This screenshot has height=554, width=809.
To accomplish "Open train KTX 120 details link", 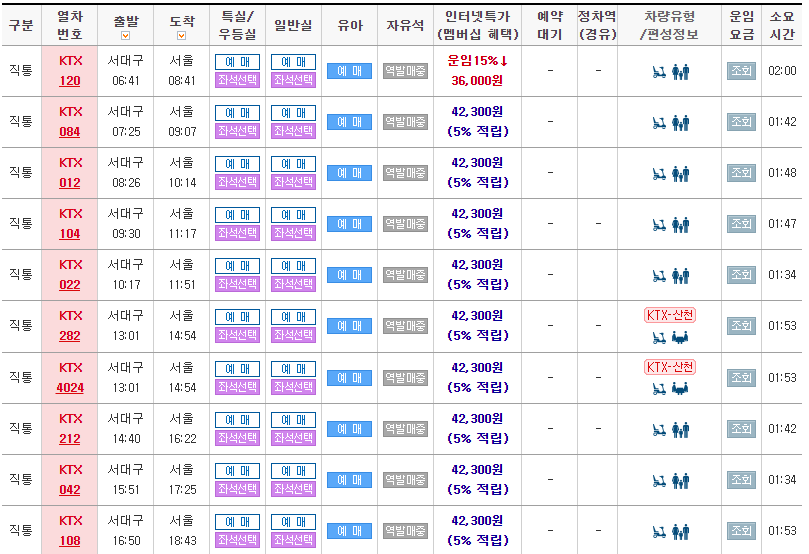I will [70, 80].
